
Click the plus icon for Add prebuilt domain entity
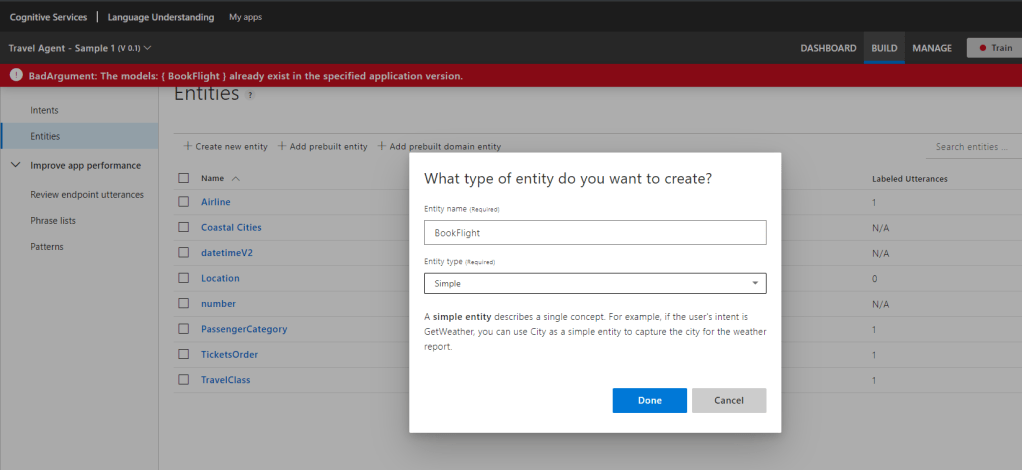click(x=382, y=146)
